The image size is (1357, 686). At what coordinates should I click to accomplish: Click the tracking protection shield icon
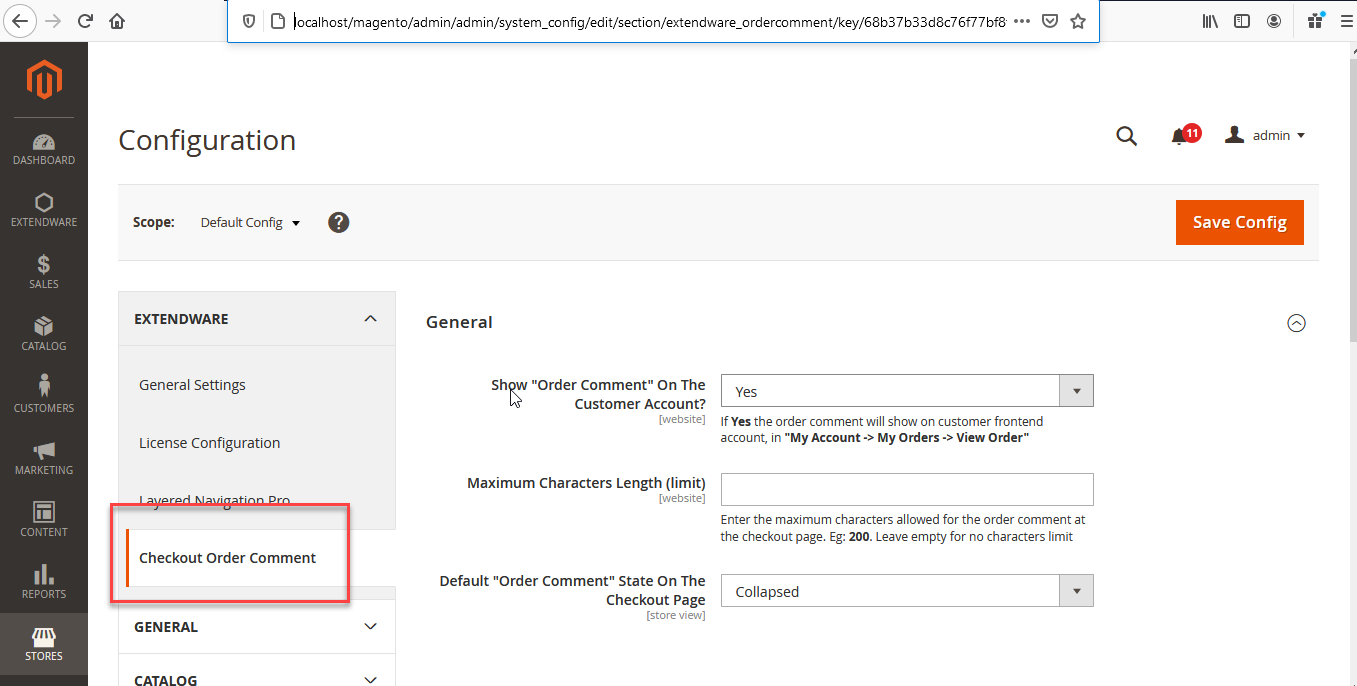click(x=250, y=21)
